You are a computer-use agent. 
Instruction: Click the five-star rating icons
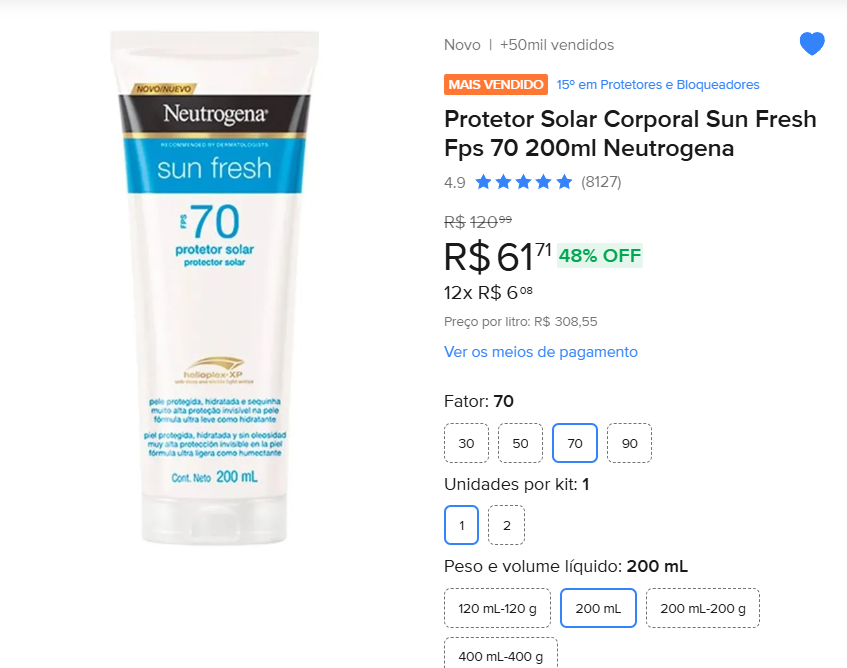[523, 182]
